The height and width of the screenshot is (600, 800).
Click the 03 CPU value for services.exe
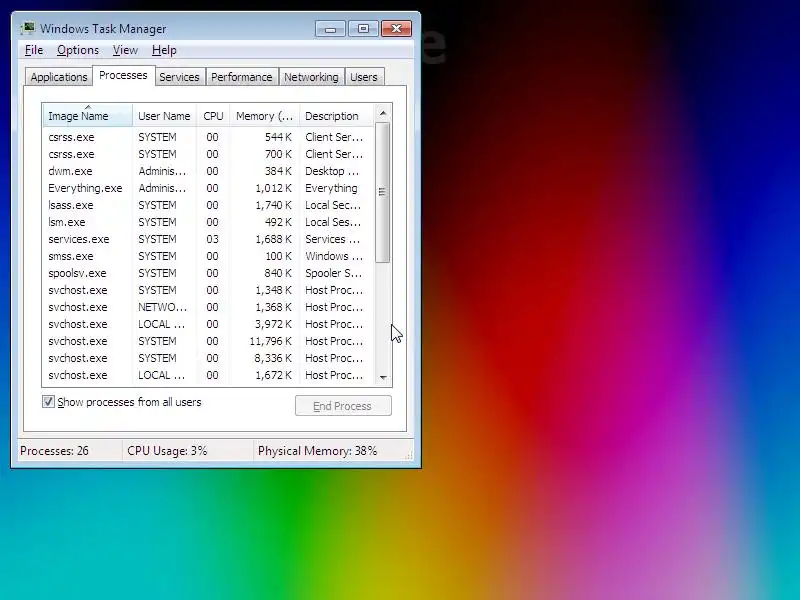[212, 239]
